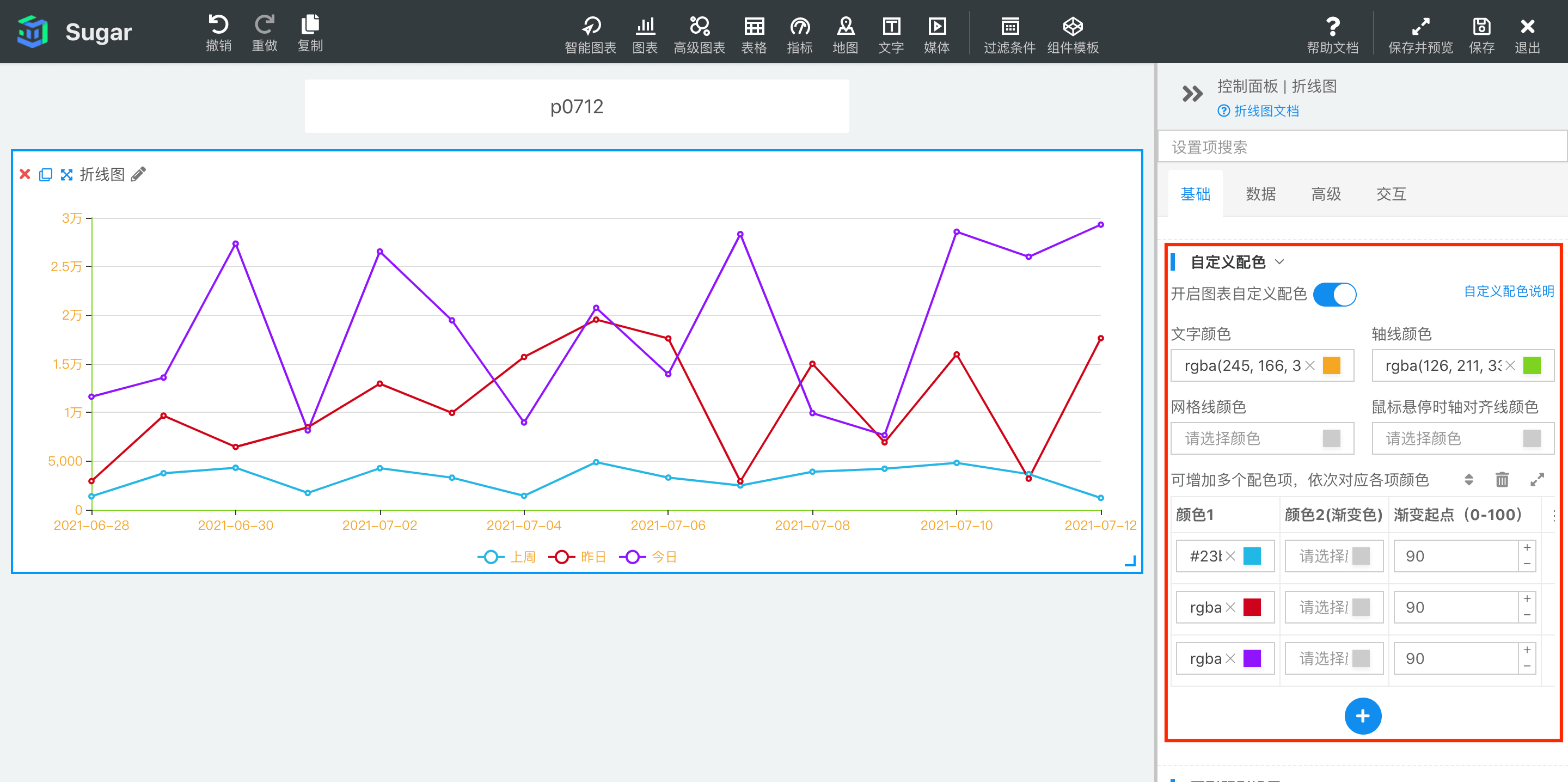Expand color table with diagonal arrows icon
Viewport: 1568px width, 782px height.
[x=1537, y=480]
